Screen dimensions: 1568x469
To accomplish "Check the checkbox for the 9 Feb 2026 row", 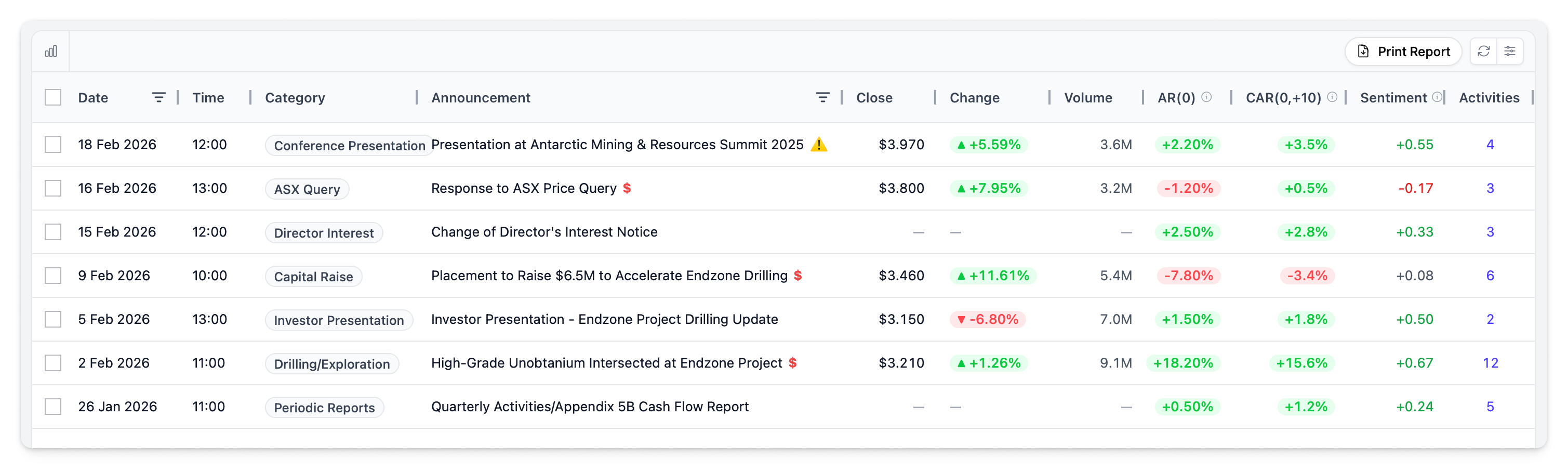I will 53,275.
